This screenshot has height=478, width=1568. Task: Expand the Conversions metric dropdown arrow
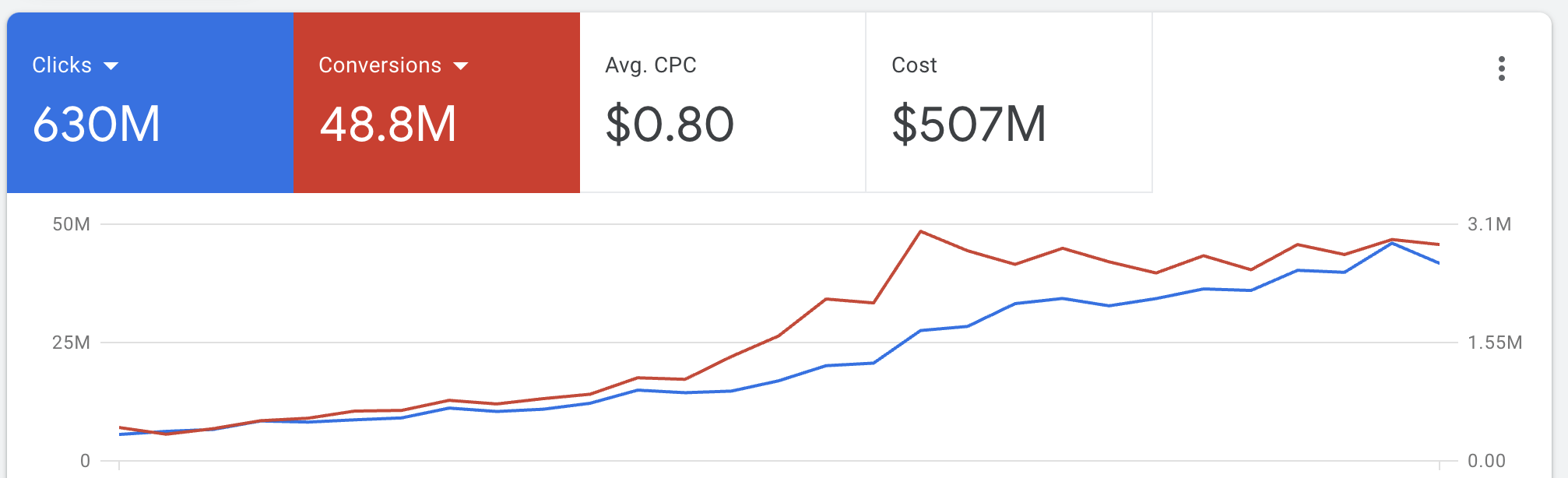click(461, 66)
